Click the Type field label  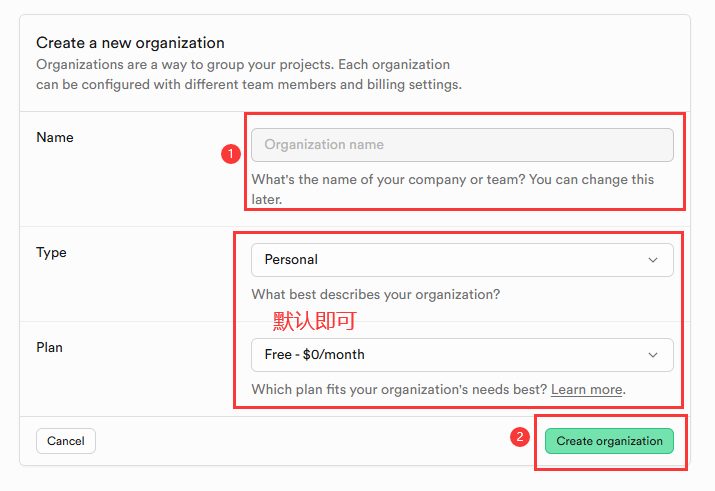51,252
